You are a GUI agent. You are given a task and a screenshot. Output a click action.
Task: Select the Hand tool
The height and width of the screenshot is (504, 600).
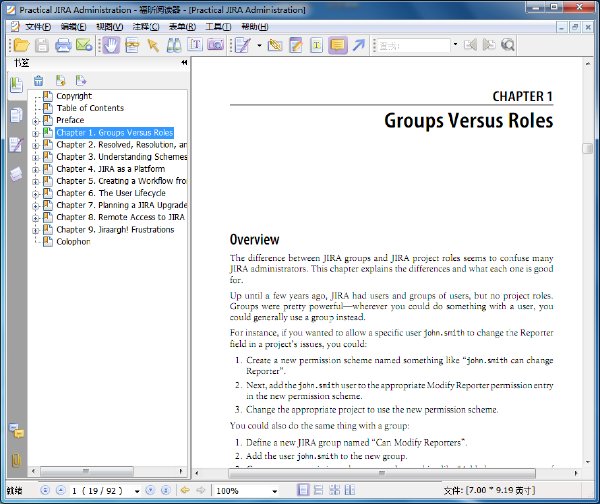point(111,45)
